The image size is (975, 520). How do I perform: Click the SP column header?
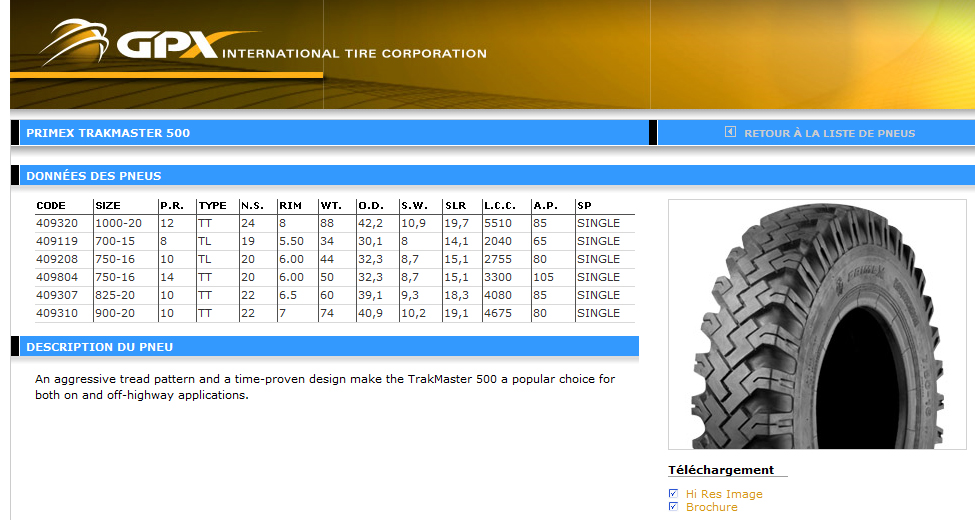[584, 205]
